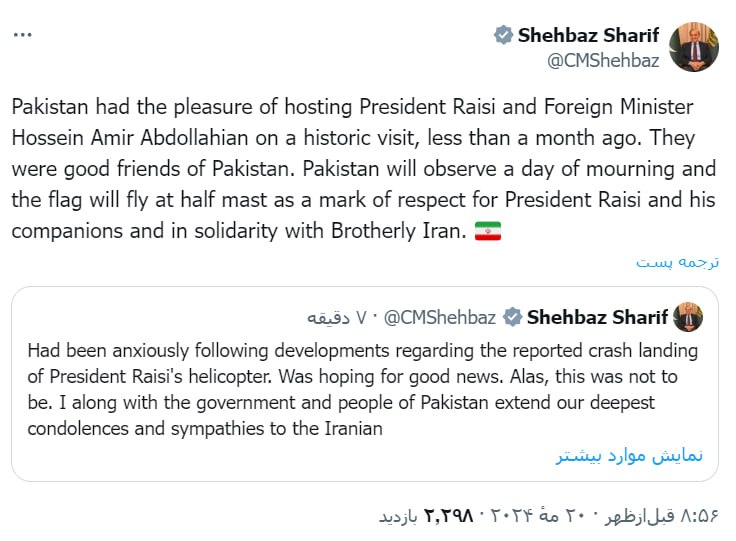Open Shehbaz Sharif's large profile picture
The width and height of the screenshot is (736, 541).
pyautogui.click(x=694, y=47)
